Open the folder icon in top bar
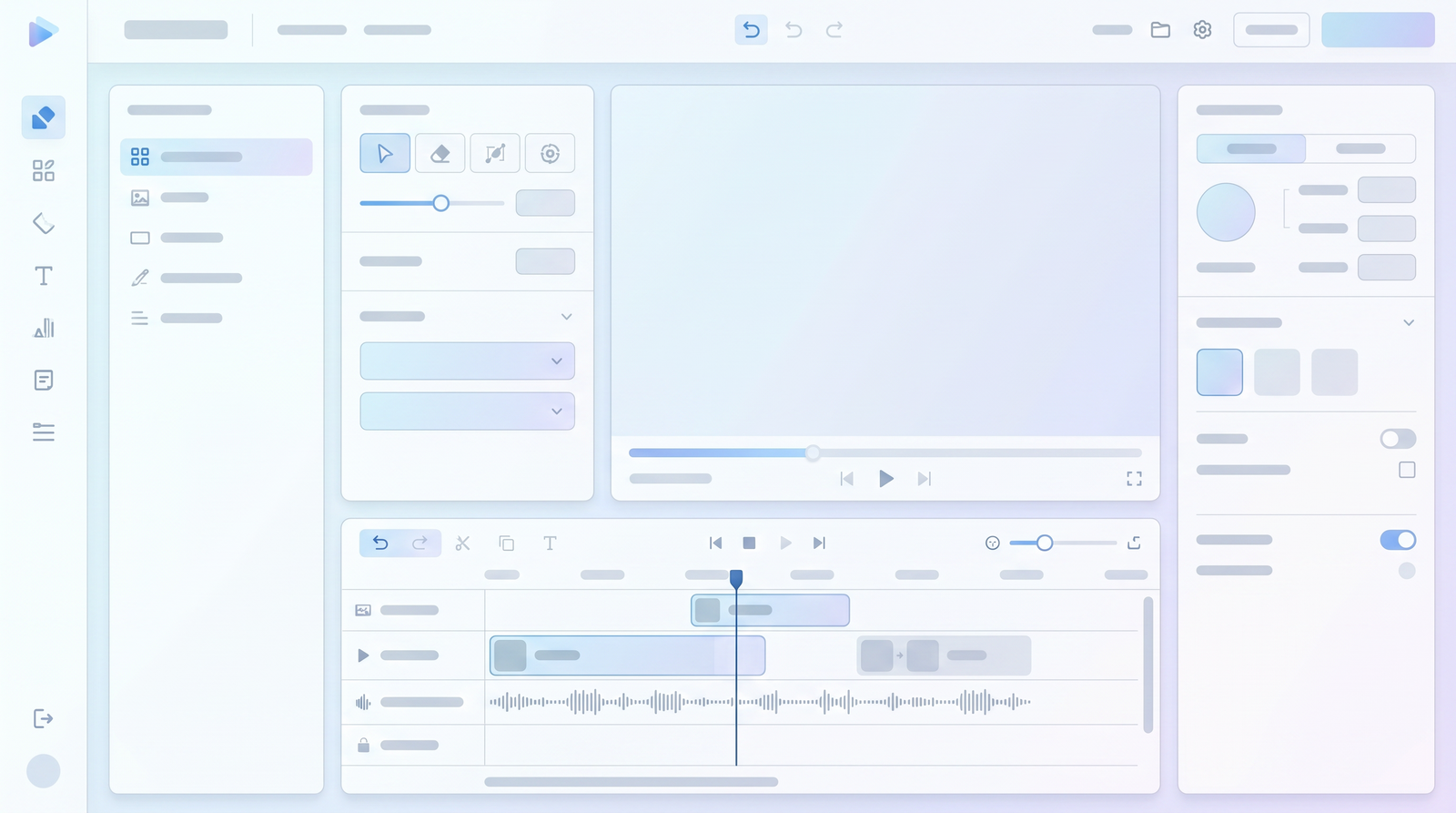 pos(1160,30)
